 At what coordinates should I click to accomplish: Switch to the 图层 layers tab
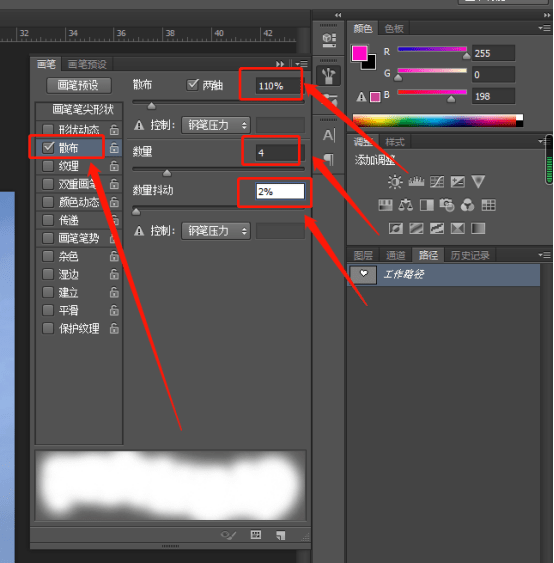(x=363, y=255)
